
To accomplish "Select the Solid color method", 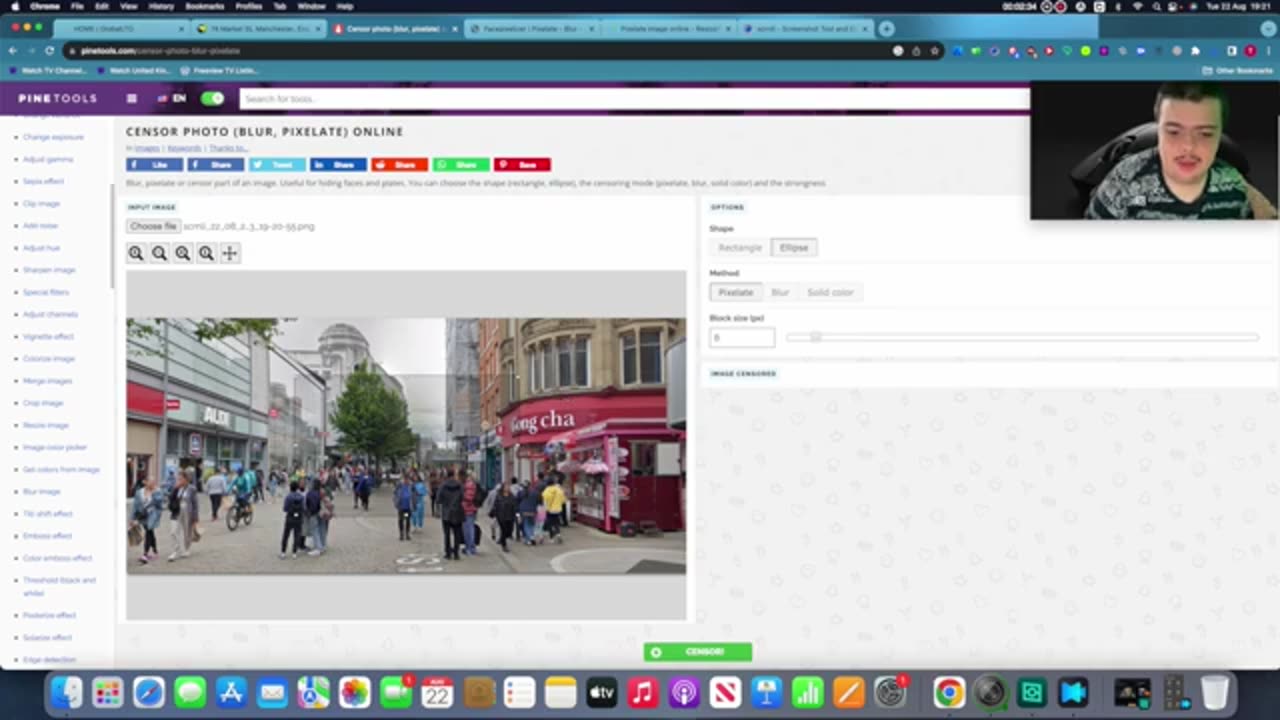I will [830, 292].
